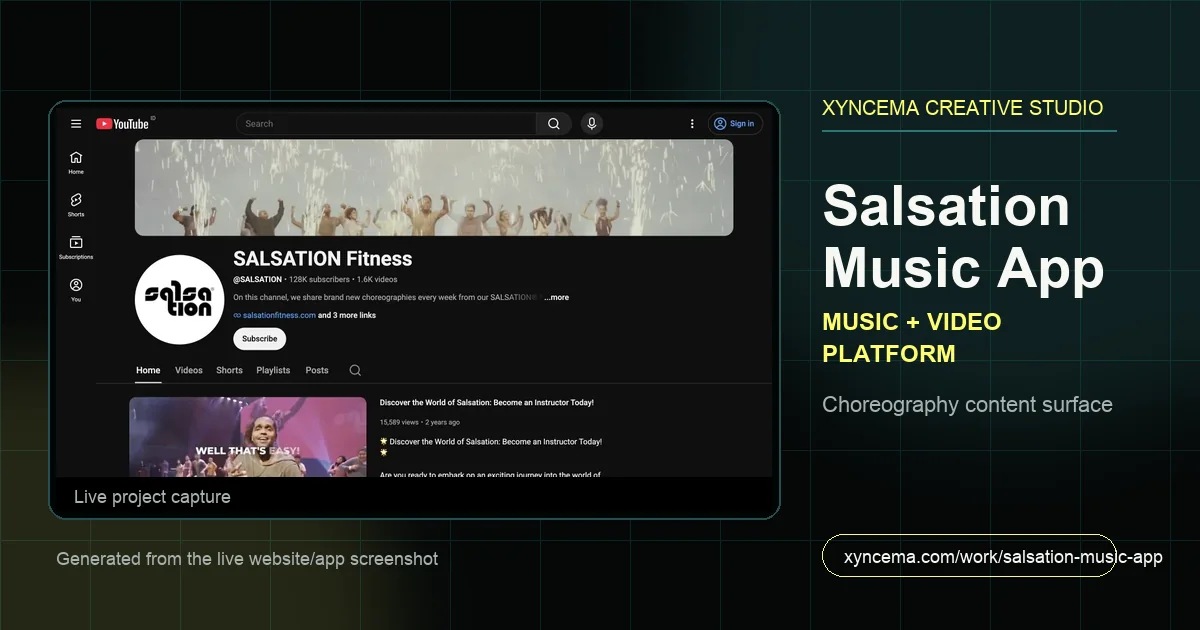The image size is (1200, 630).
Task: Switch to the Shorts channel tab
Action: click(x=229, y=370)
